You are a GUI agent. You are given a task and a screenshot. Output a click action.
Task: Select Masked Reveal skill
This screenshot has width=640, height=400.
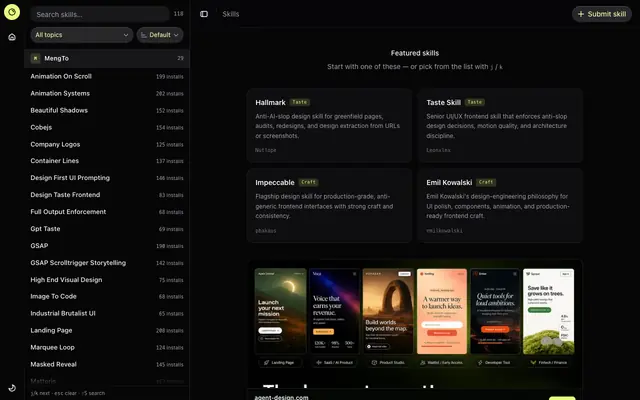[107, 364]
